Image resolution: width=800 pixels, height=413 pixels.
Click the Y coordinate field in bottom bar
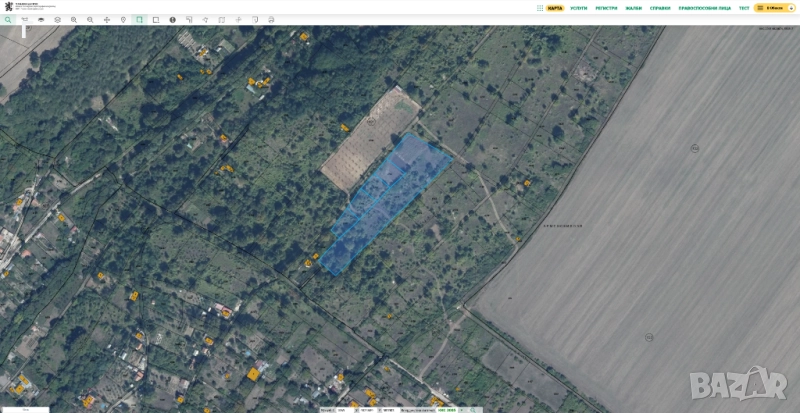coord(391,410)
